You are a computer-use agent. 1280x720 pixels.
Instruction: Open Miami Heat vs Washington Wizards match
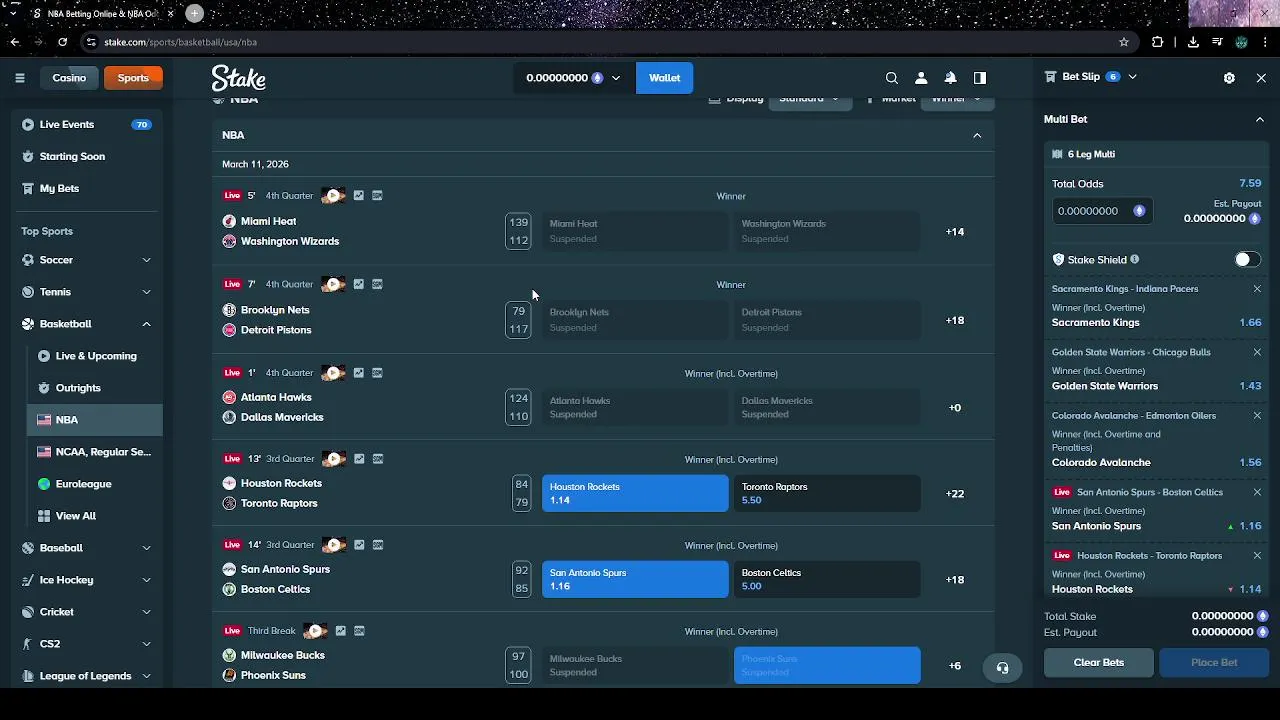pos(289,231)
